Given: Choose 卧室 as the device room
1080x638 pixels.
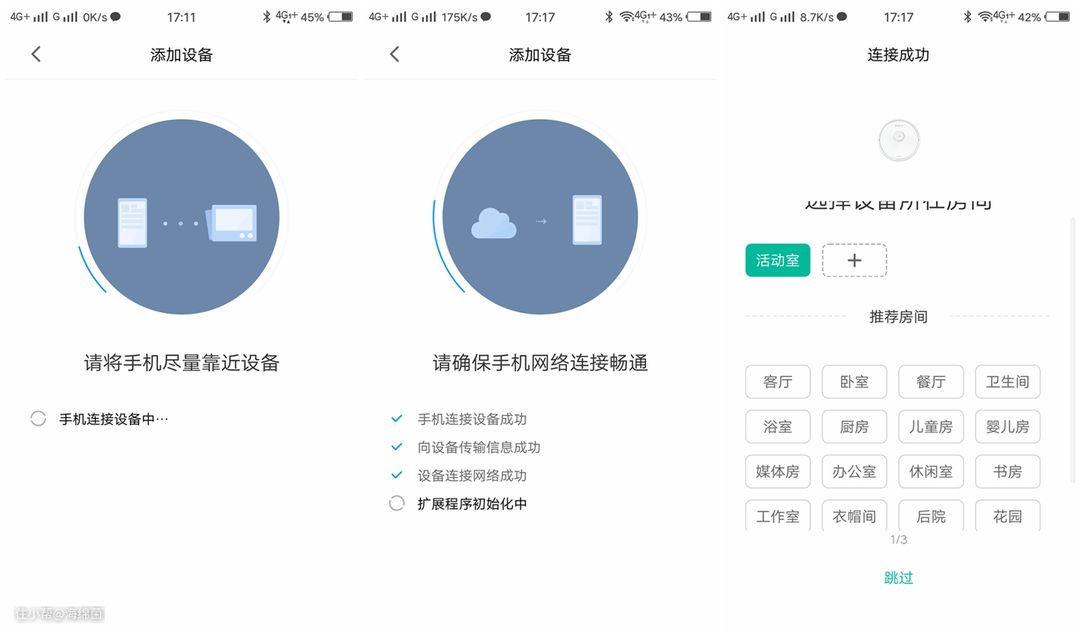Looking at the screenshot, I should [x=854, y=382].
